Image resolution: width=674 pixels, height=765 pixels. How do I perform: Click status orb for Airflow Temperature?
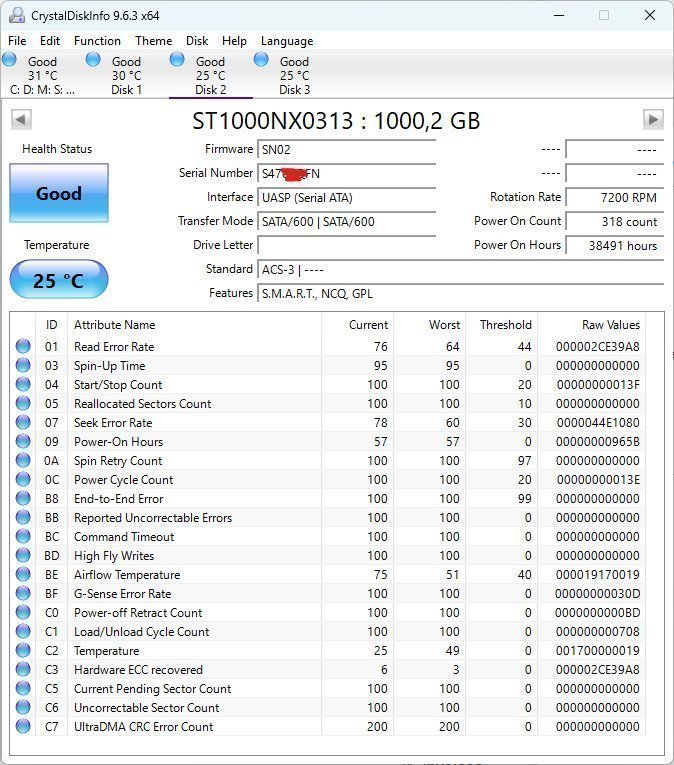23,575
